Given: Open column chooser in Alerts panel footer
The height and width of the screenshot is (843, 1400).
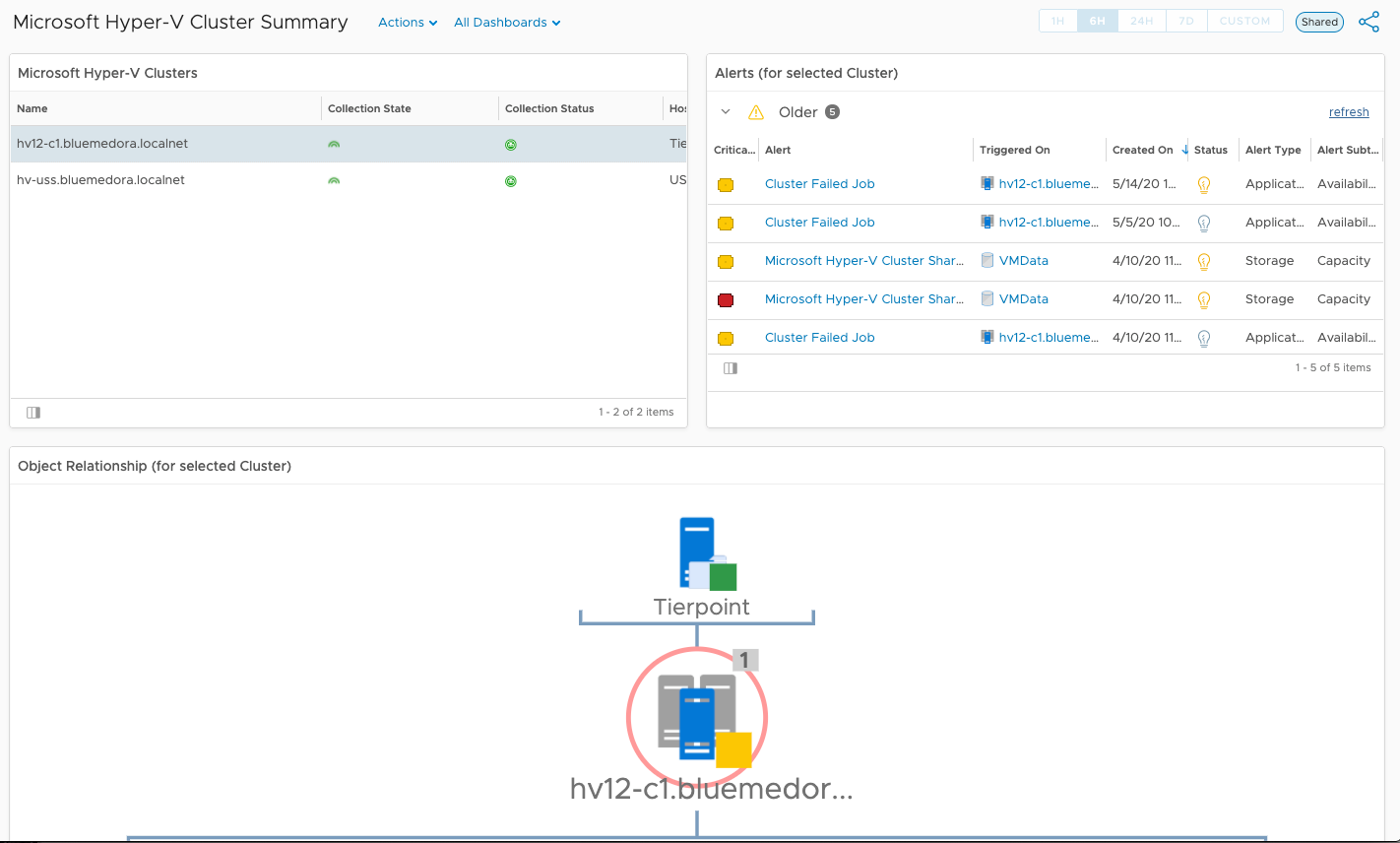Looking at the screenshot, I should coord(731,368).
